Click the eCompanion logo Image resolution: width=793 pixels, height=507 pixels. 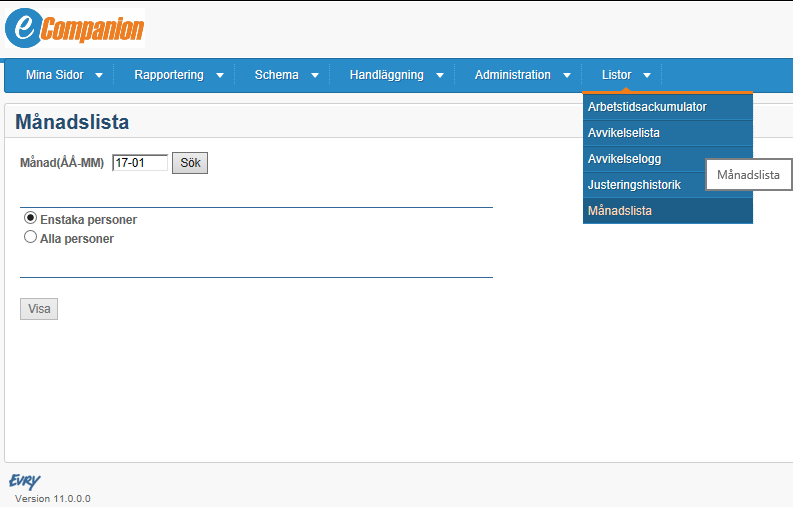point(75,28)
